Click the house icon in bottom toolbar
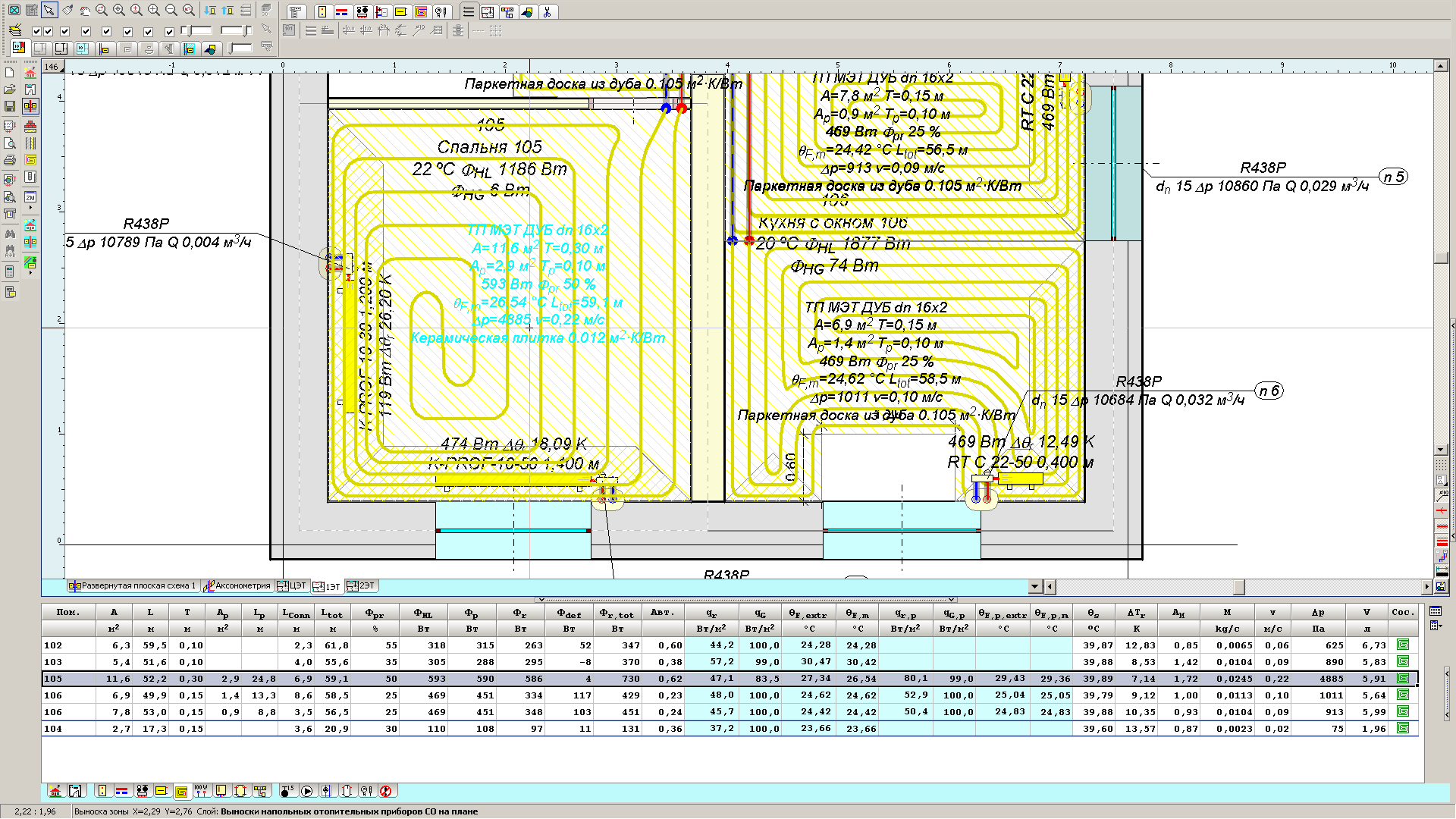The image size is (1456, 819). point(55,791)
